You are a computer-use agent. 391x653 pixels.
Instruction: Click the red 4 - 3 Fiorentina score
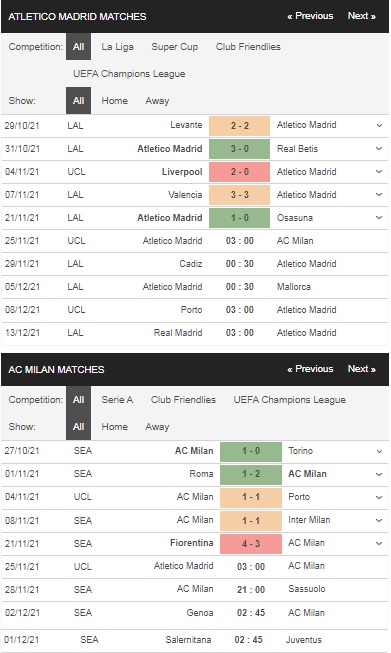coord(251,543)
